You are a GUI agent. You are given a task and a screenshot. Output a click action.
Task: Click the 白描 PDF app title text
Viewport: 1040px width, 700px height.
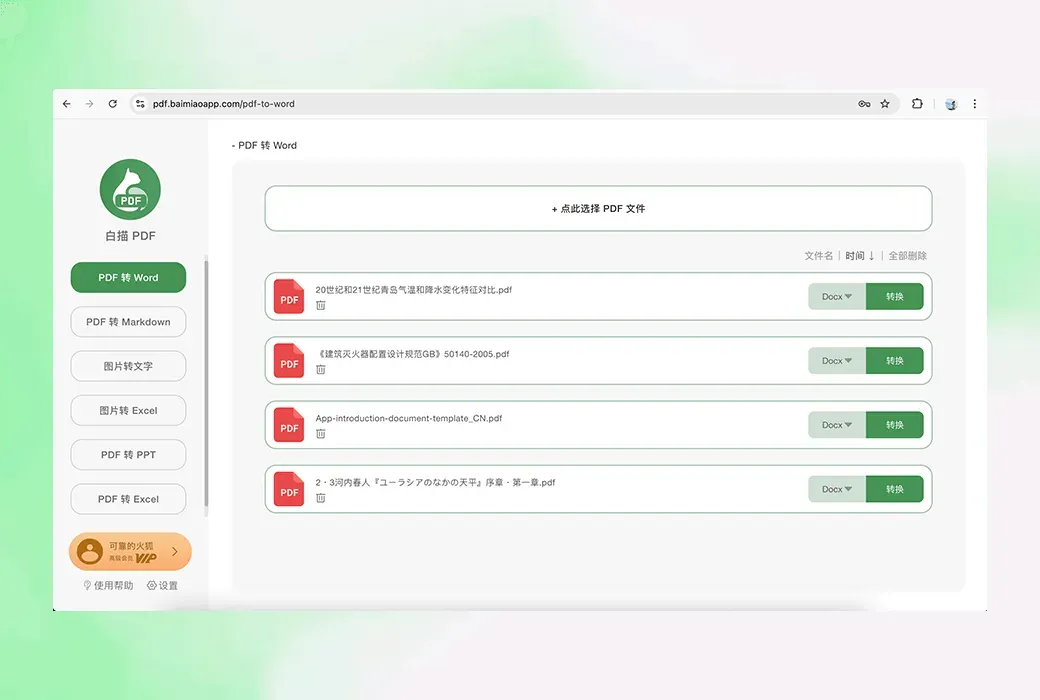click(x=130, y=236)
